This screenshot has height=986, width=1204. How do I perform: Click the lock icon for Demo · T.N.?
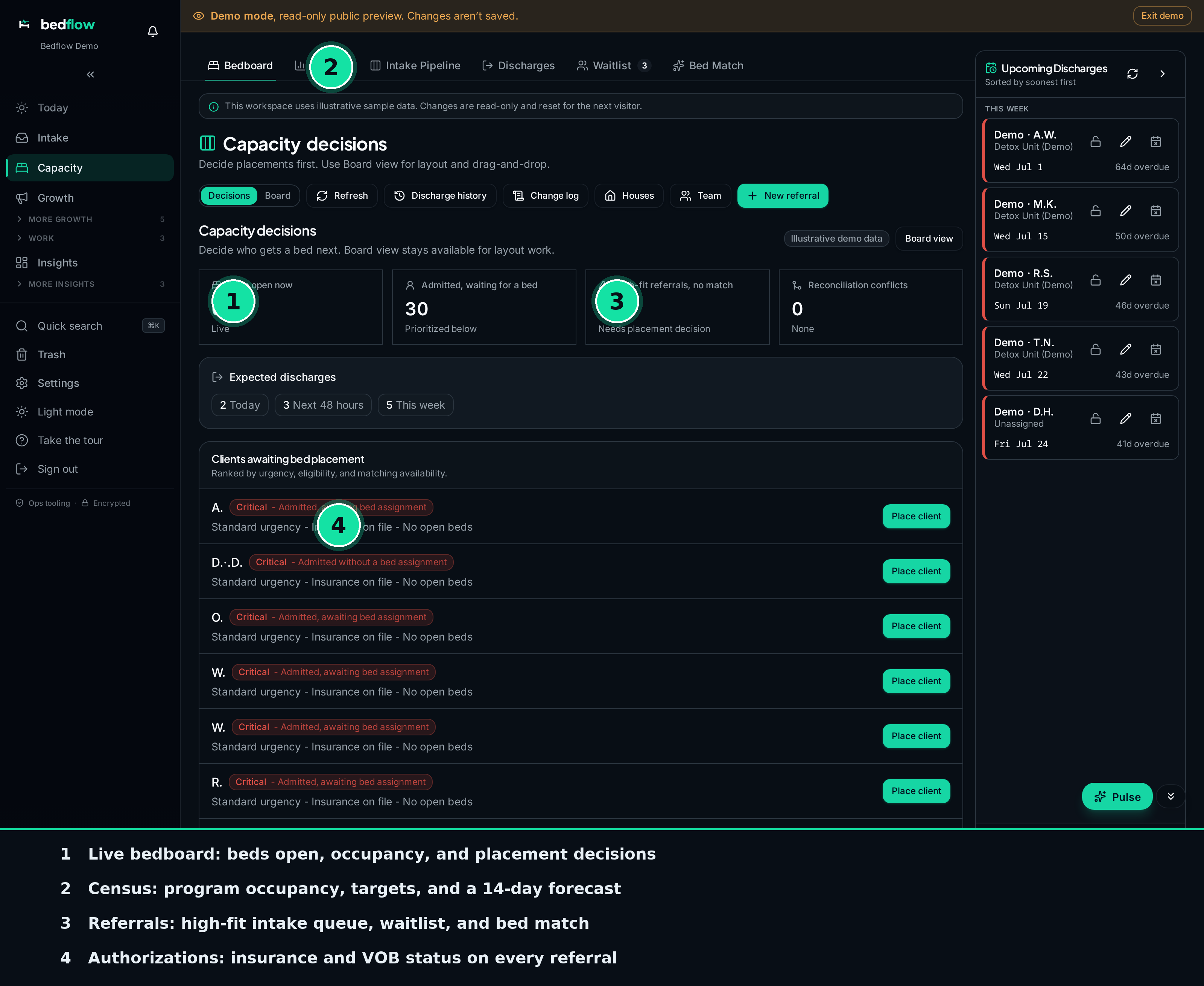1096,349
